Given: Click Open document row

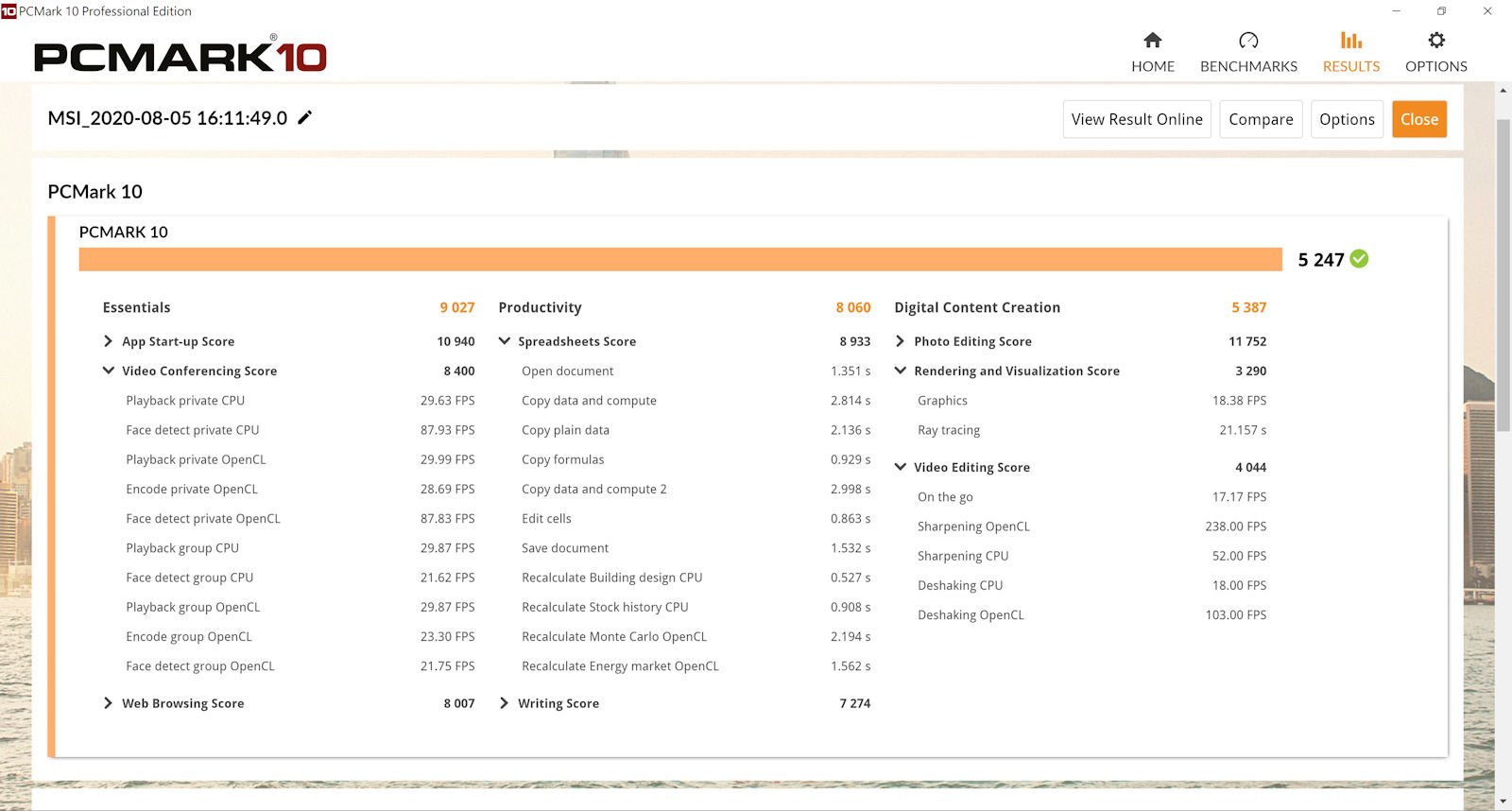Looking at the screenshot, I should click(x=696, y=371).
